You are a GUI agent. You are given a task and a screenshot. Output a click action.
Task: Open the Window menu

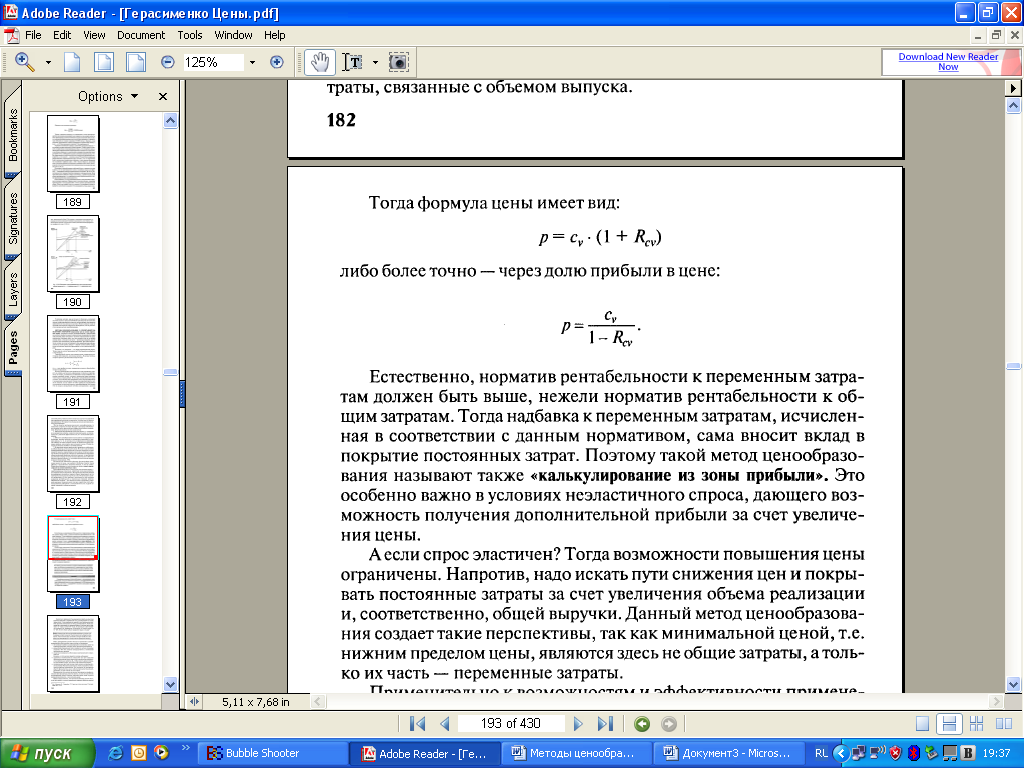pos(233,35)
